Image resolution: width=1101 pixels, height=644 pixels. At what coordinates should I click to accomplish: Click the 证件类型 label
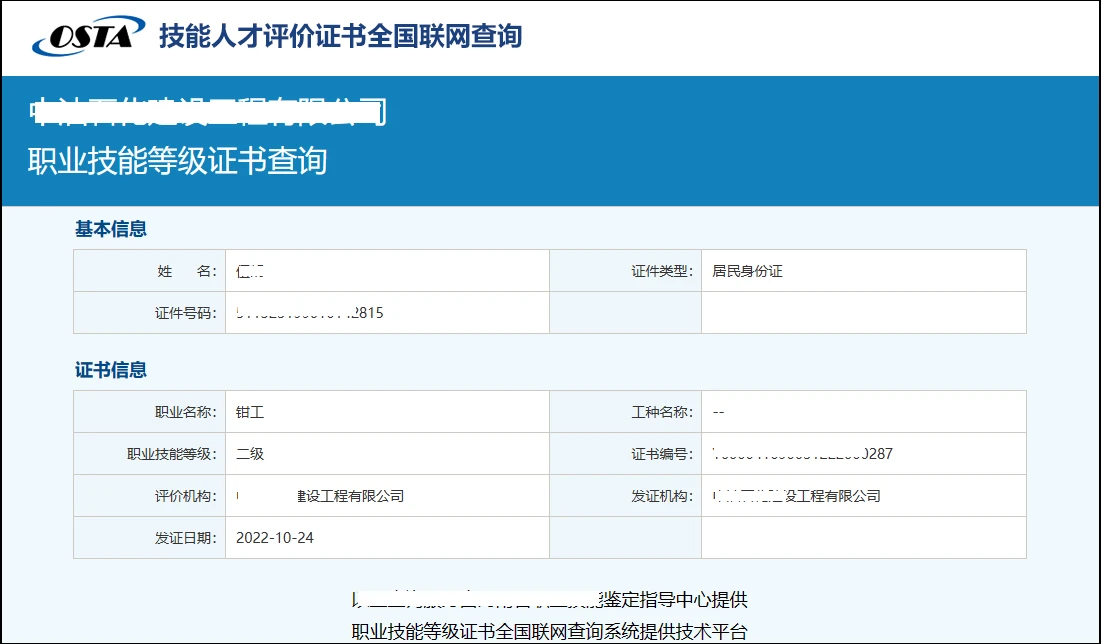(662, 271)
